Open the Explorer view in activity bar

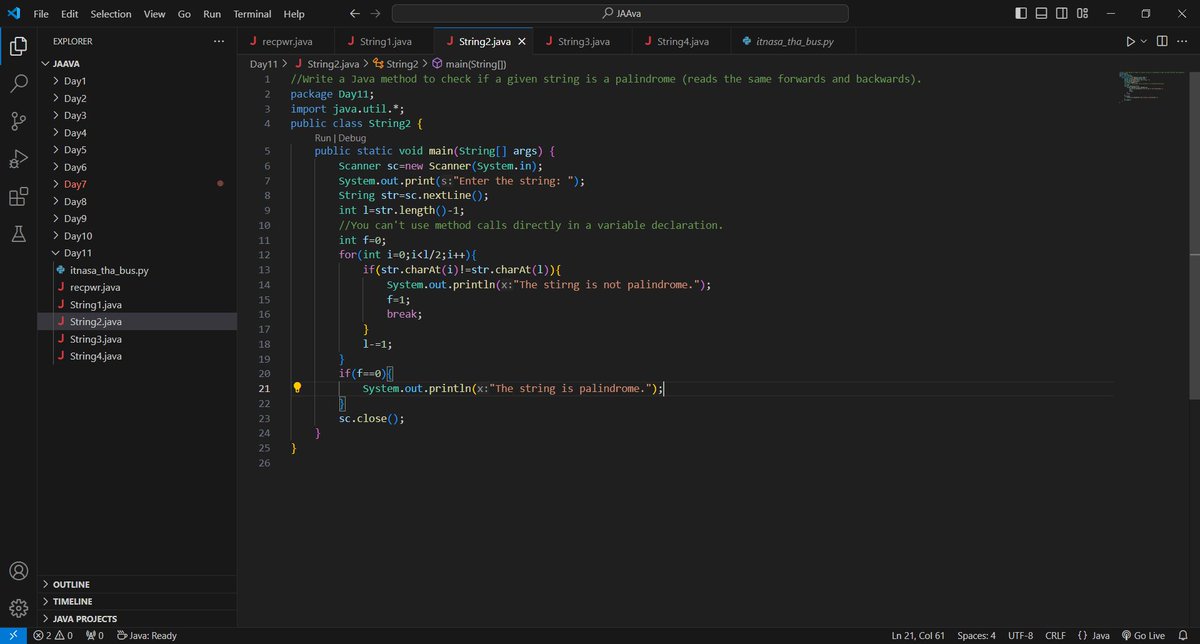[18, 46]
